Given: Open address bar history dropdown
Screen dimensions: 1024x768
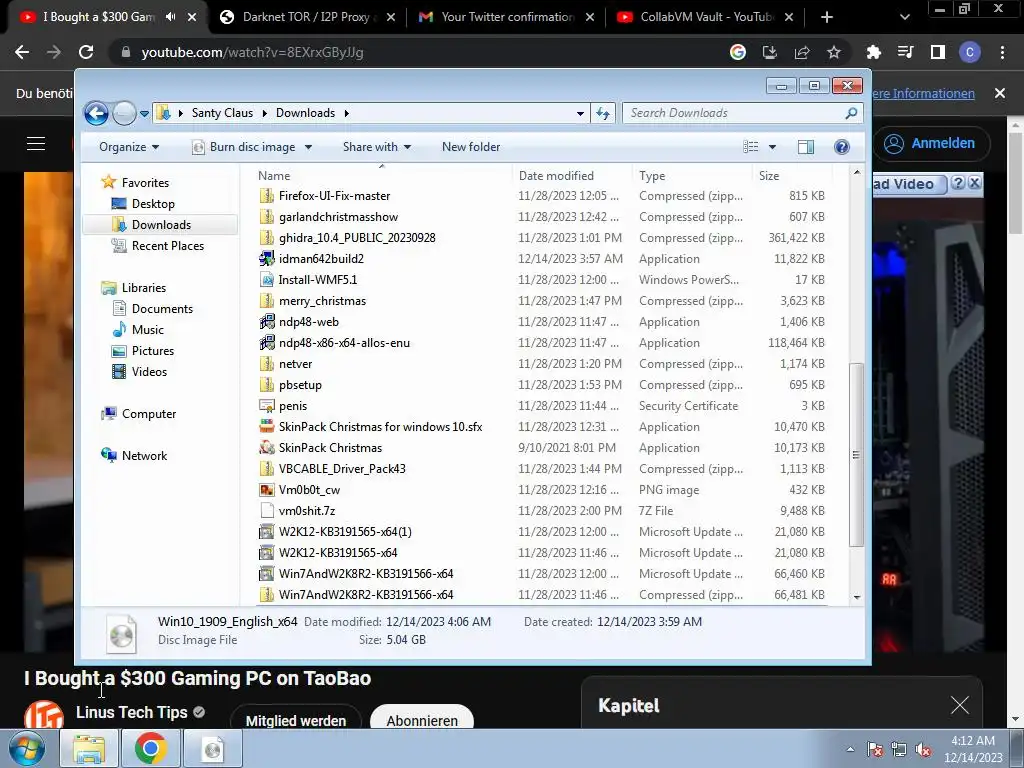Looking at the screenshot, I should [580, 114].
